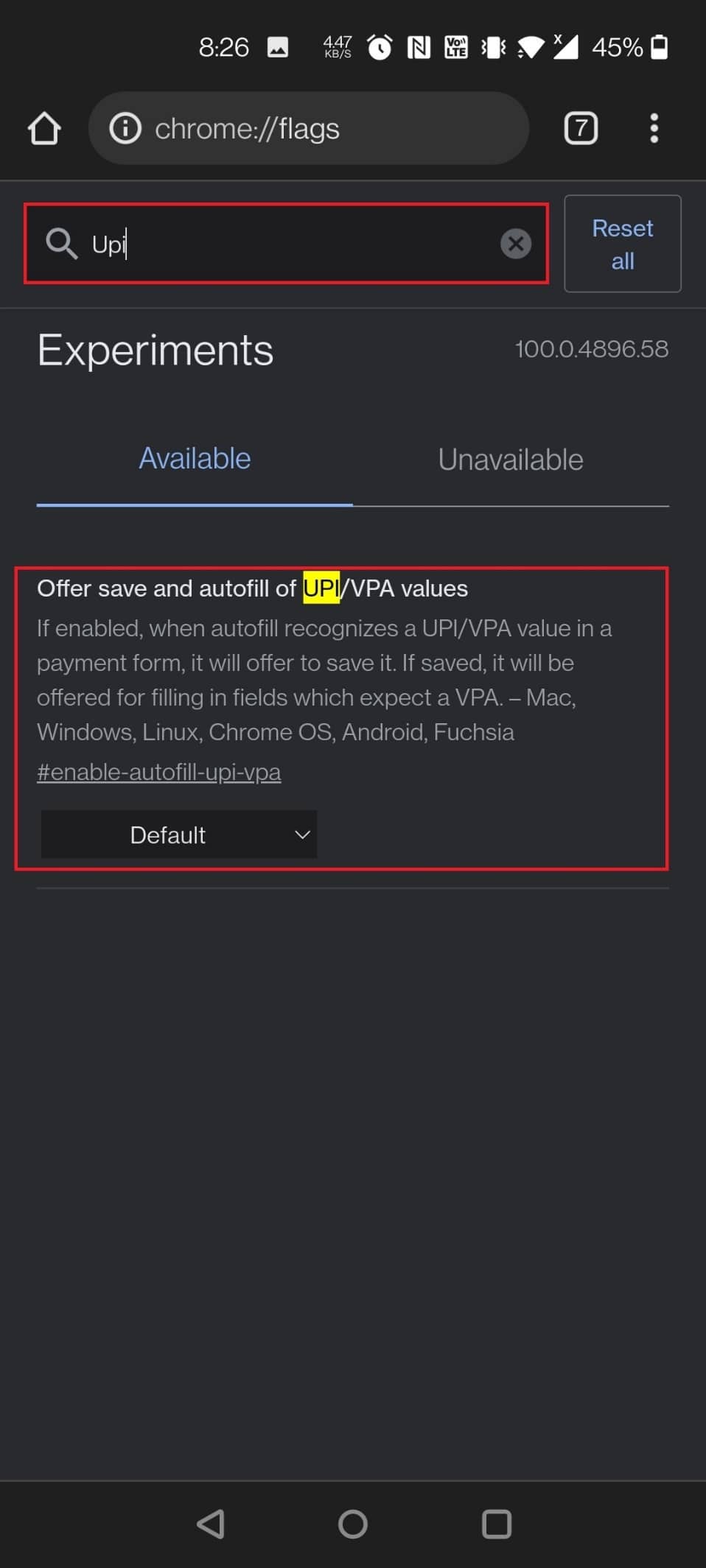
Task: Expand the Default flag state dropdown
Action: coord(178,834)
